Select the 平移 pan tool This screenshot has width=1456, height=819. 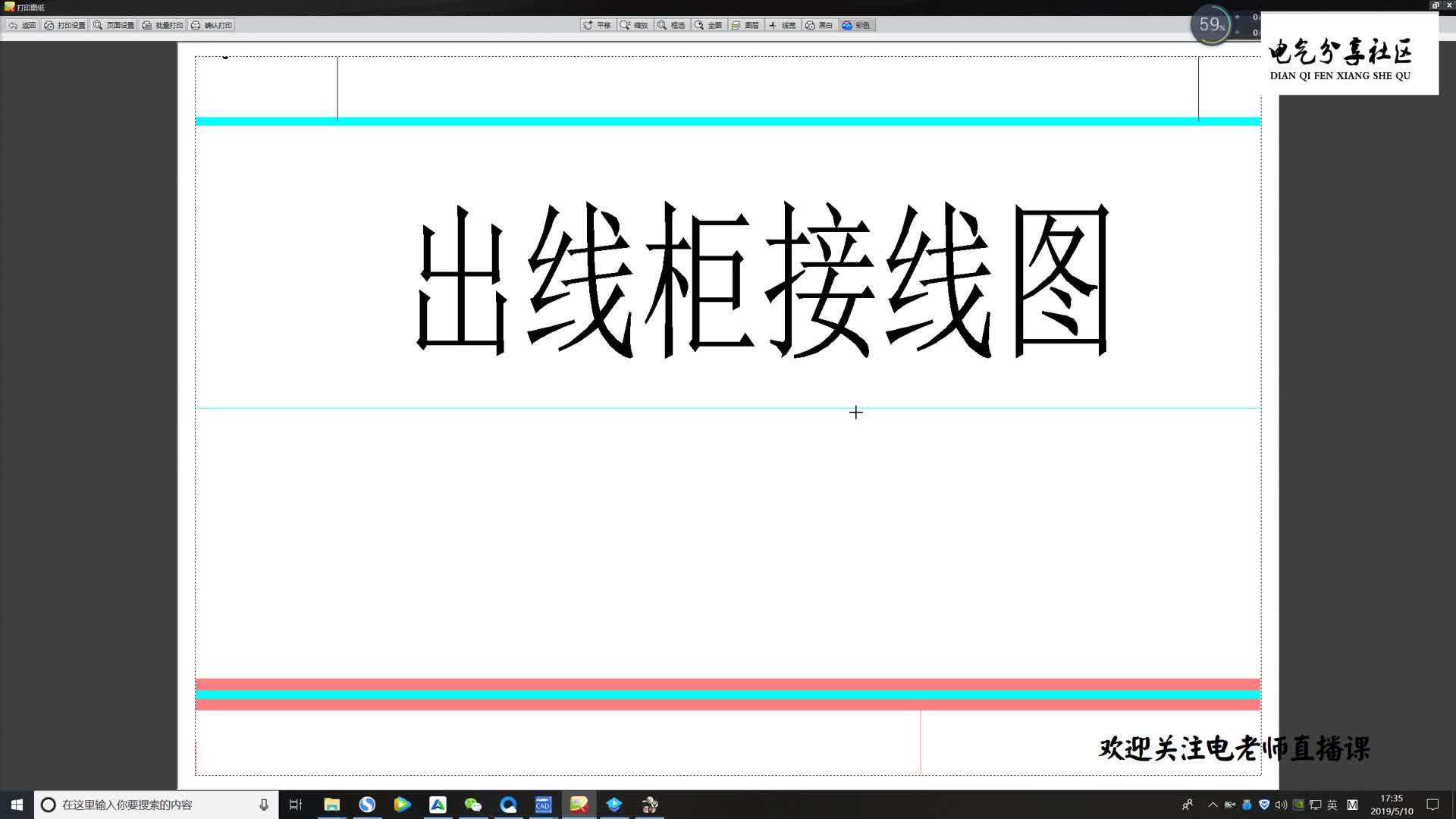pyautogui.click(x=598, y=25)
